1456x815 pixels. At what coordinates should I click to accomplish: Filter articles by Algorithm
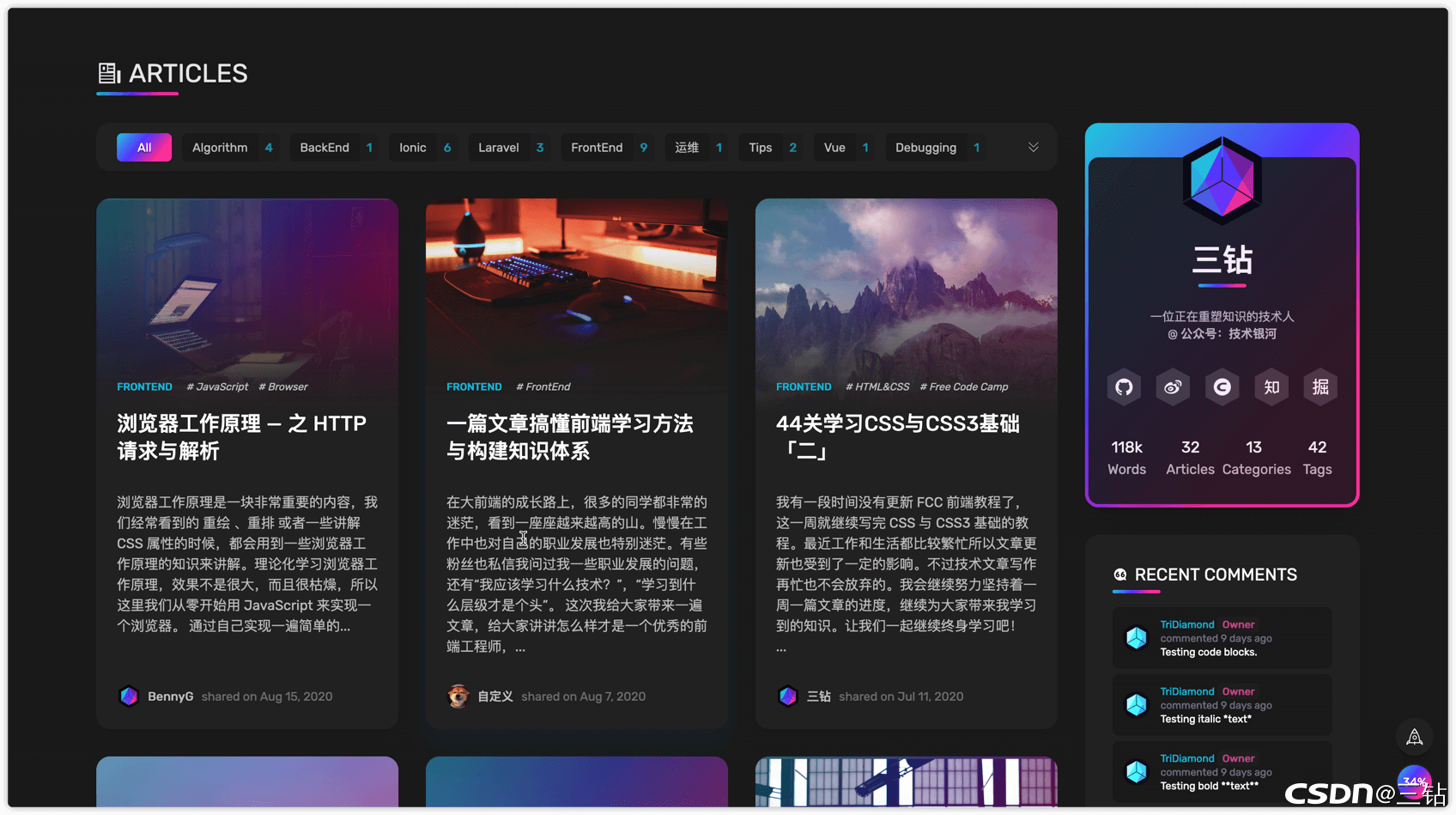232,148
